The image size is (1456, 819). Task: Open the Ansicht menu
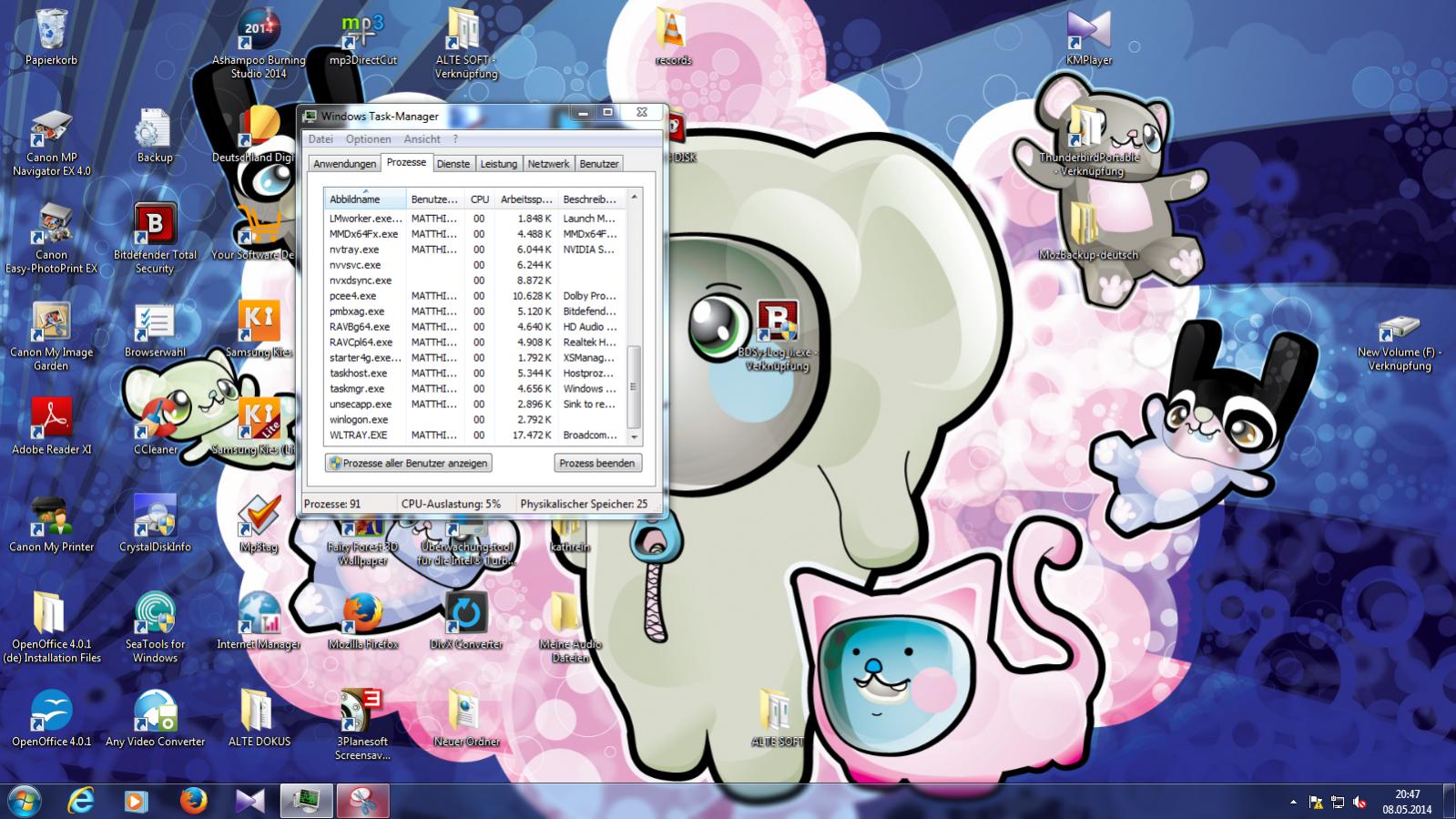point(422,139)
